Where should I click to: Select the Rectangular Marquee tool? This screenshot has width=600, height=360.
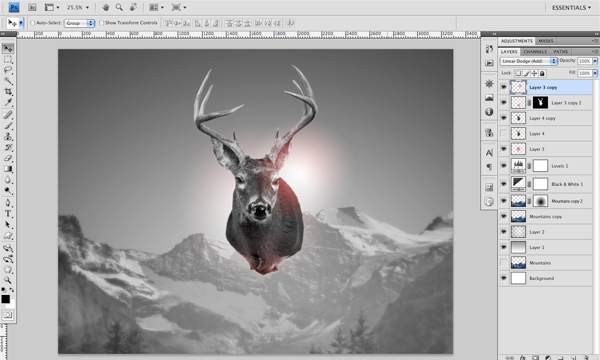point(8,59)
